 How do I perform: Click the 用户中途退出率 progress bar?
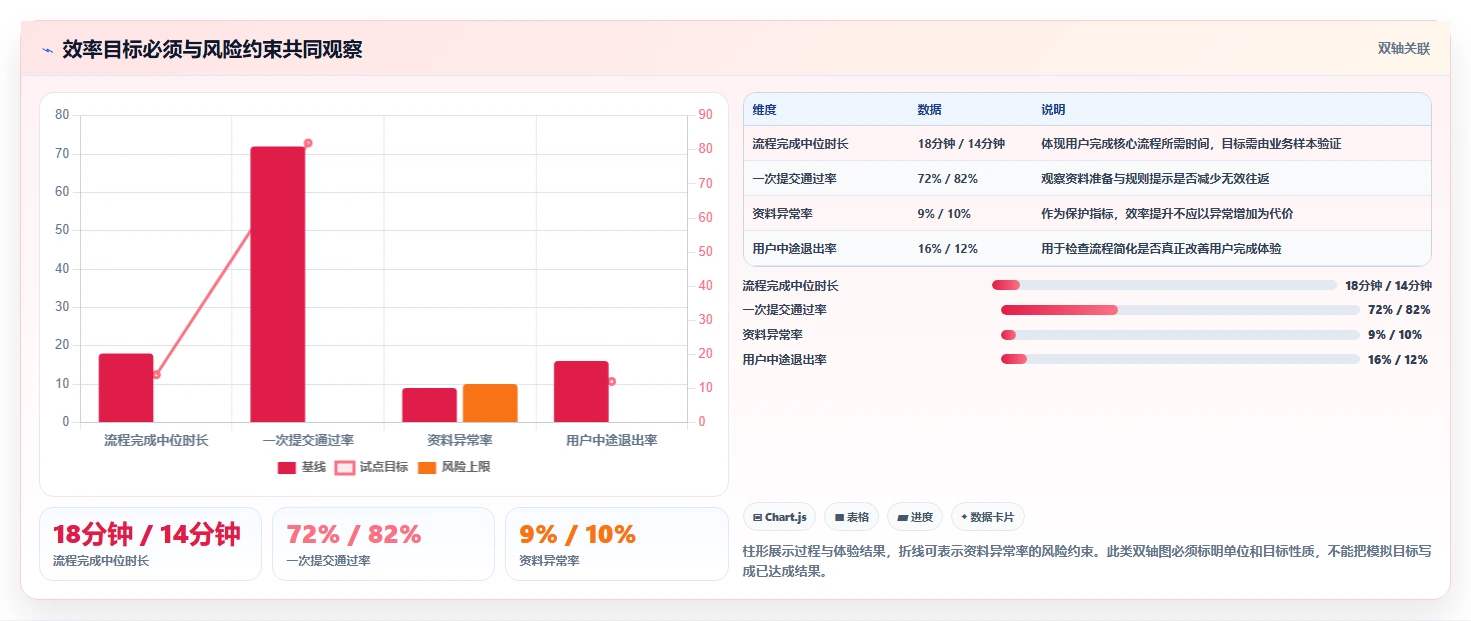1180,359
